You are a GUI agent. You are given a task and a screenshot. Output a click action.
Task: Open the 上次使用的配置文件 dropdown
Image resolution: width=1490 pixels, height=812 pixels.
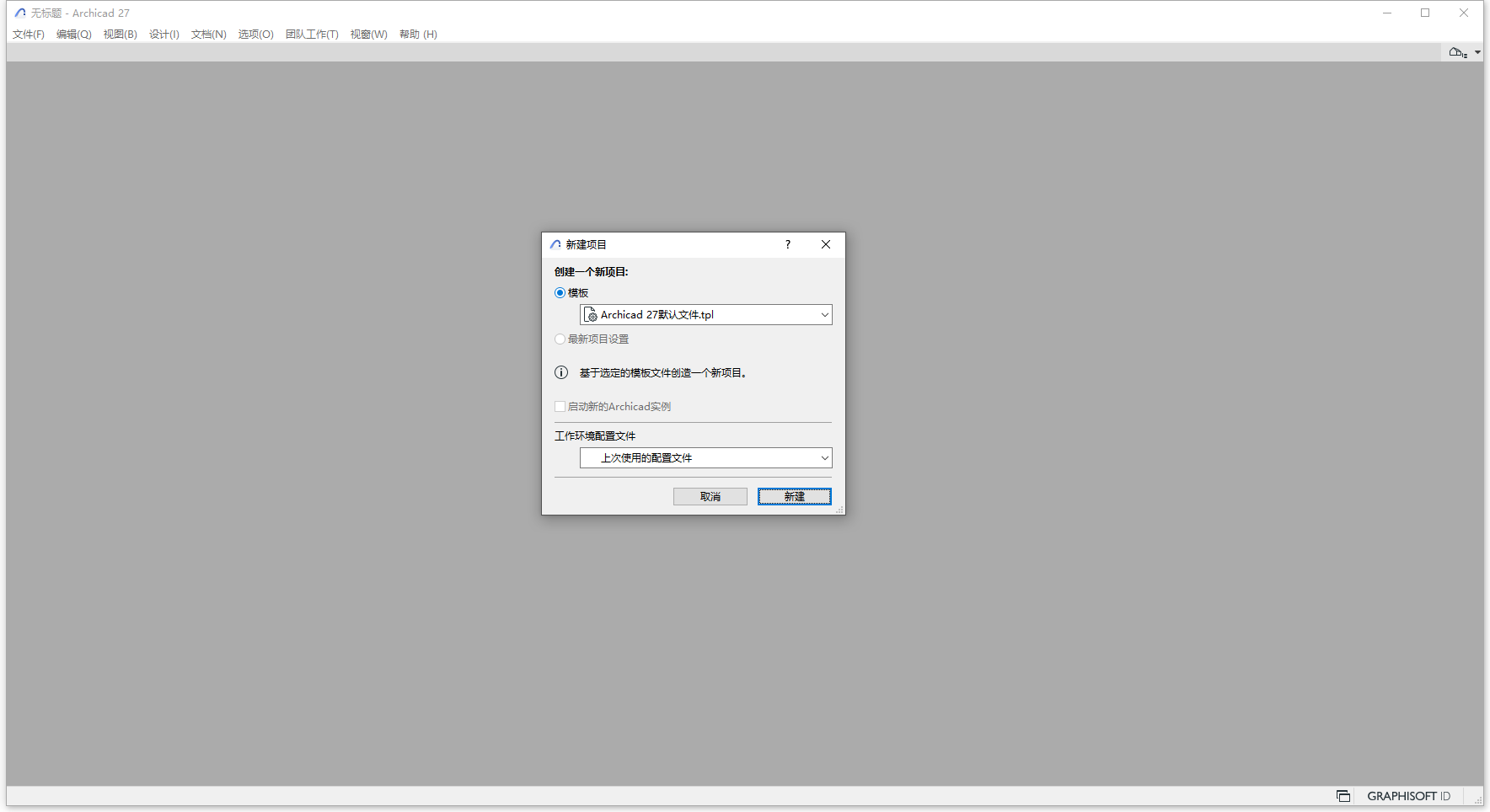[x=824, y=457]
